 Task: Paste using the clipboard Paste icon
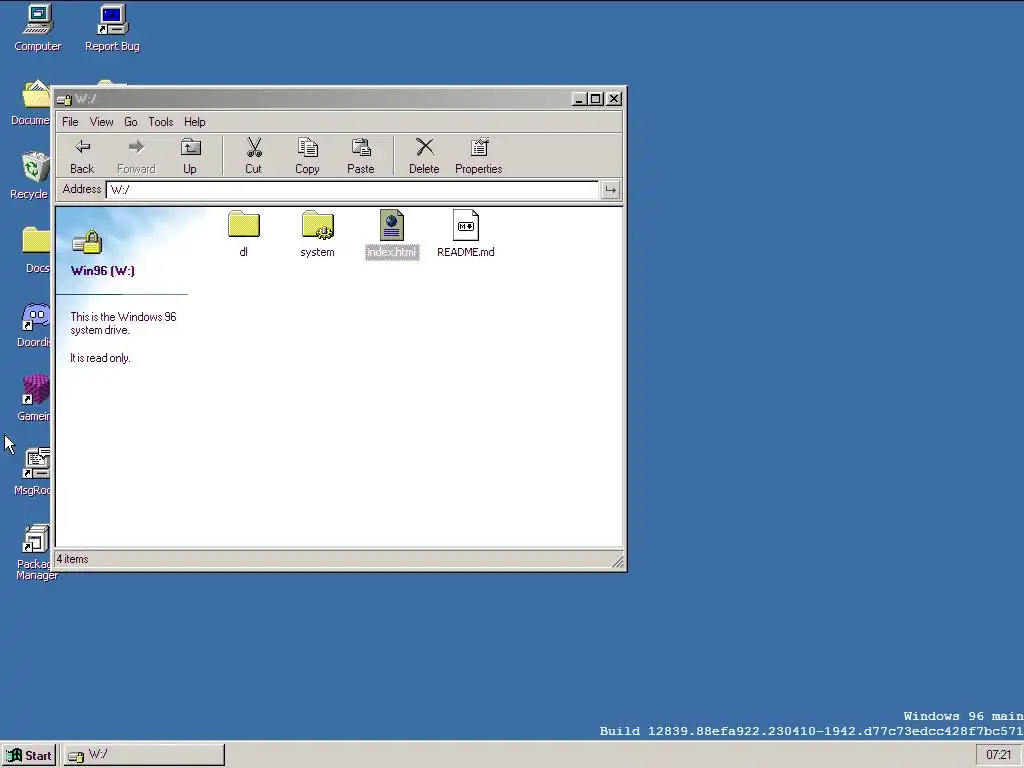click(360, 156)
